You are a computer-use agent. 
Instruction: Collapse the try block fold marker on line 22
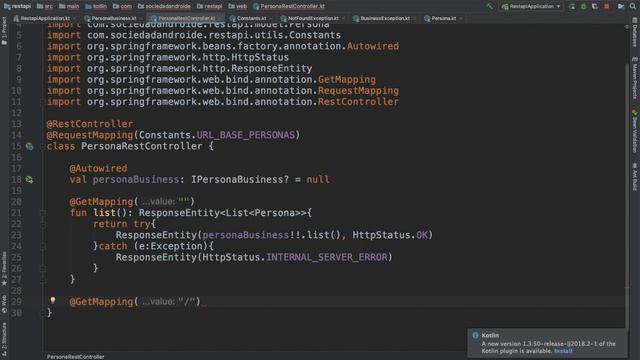(x=42, y=224)
